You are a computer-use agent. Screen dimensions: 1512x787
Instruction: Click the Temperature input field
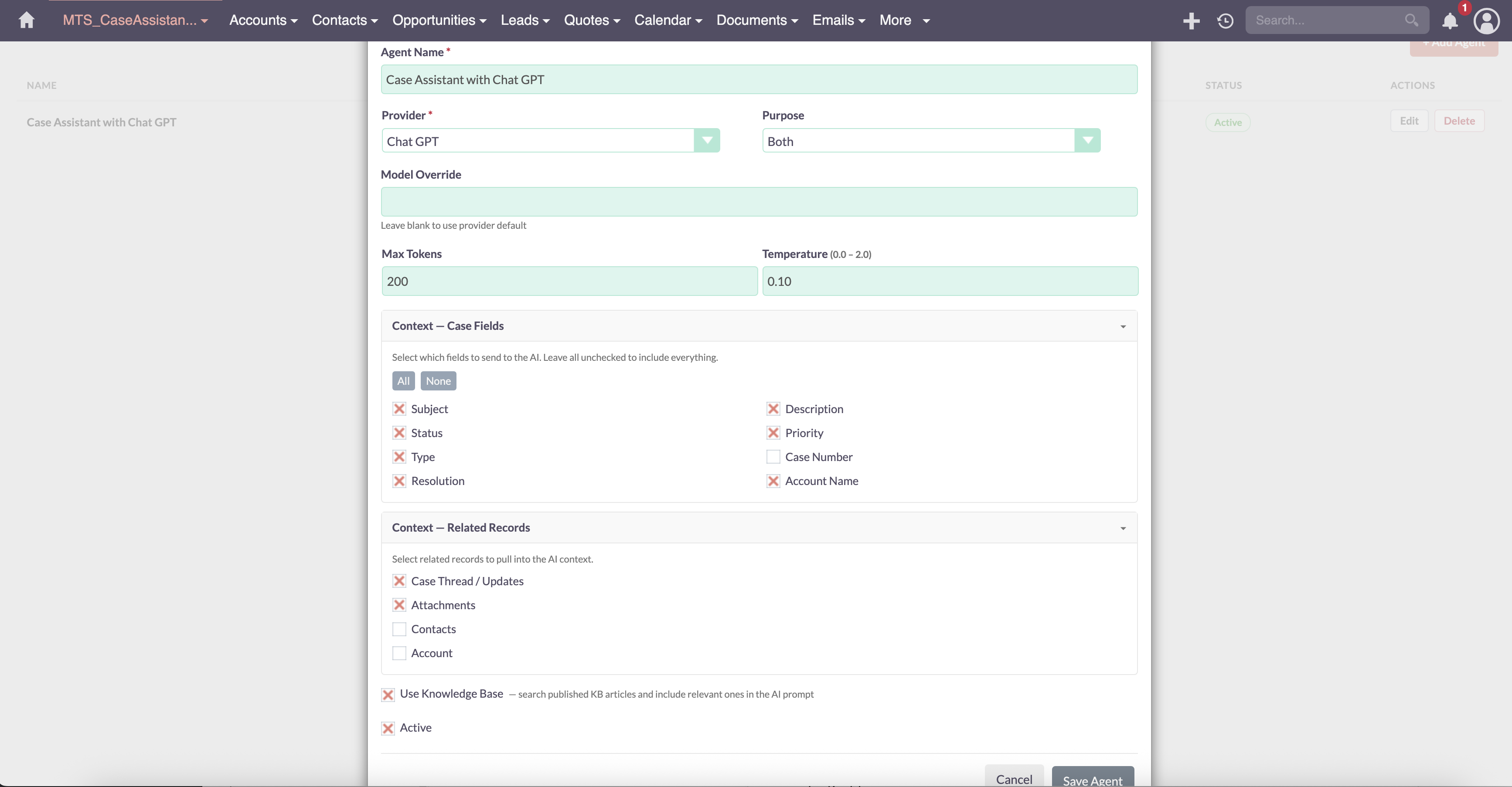950,281
